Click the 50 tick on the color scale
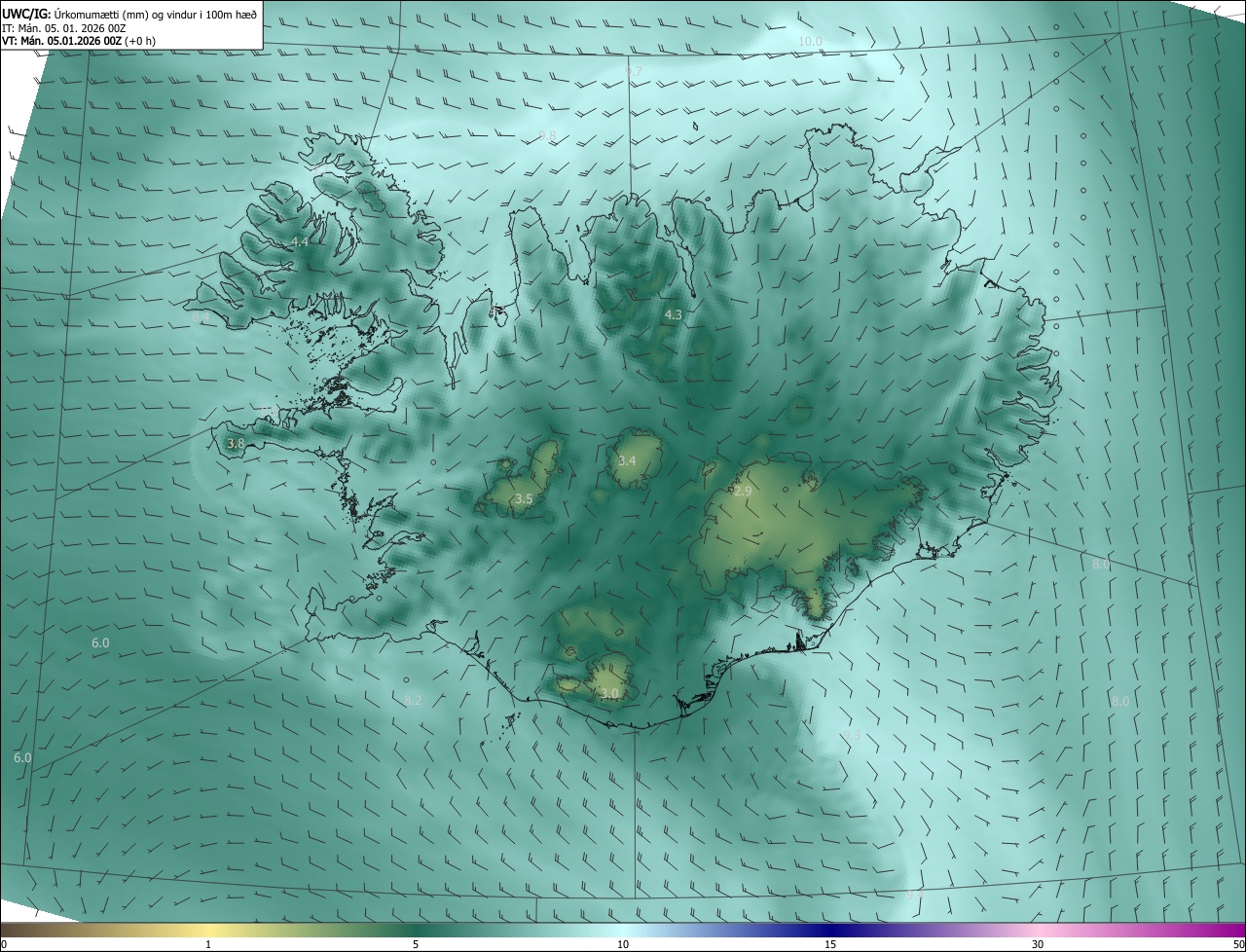Screen dimensions: 1246x952 (x=1238, y=944)
